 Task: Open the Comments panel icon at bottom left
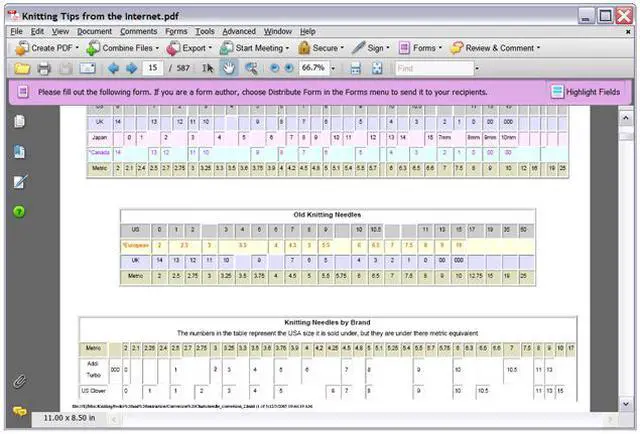(19, 411)
